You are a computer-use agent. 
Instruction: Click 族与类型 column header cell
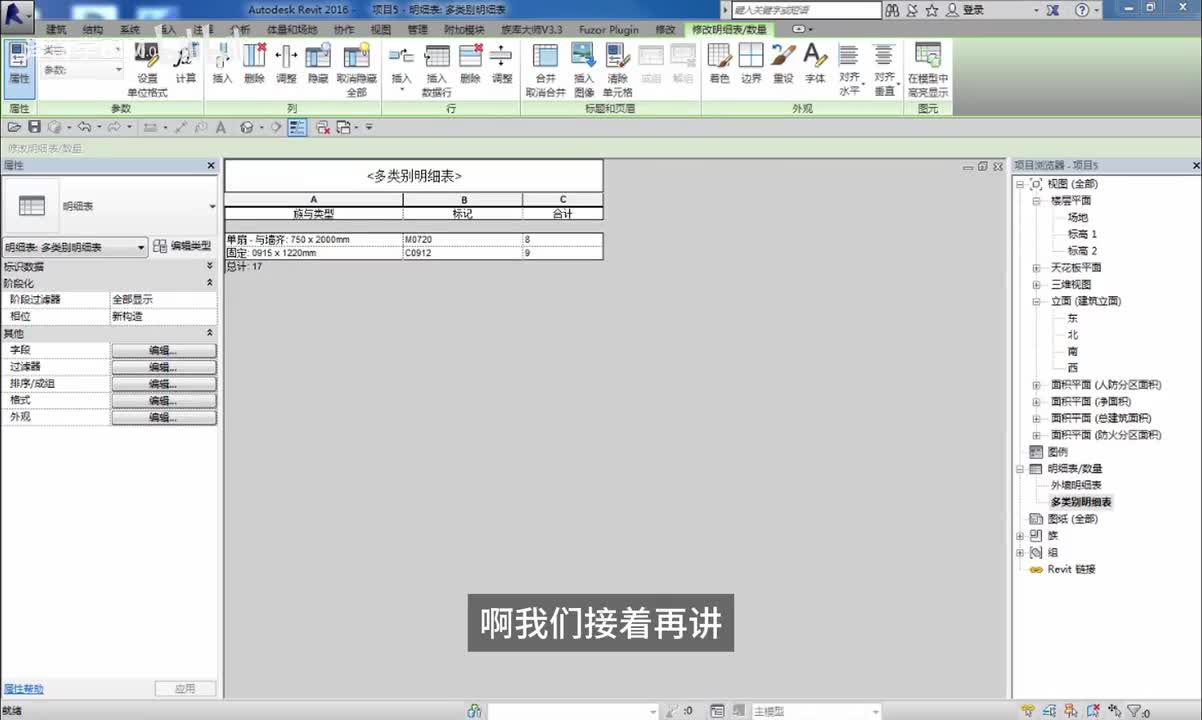tap(314, 213)
